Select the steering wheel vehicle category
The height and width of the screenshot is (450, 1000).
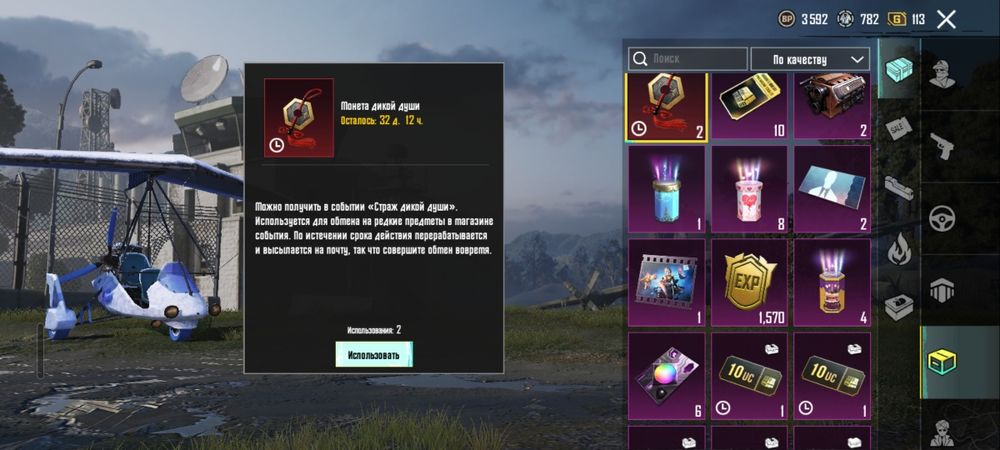pyautogui.click(x=942, y=219)
